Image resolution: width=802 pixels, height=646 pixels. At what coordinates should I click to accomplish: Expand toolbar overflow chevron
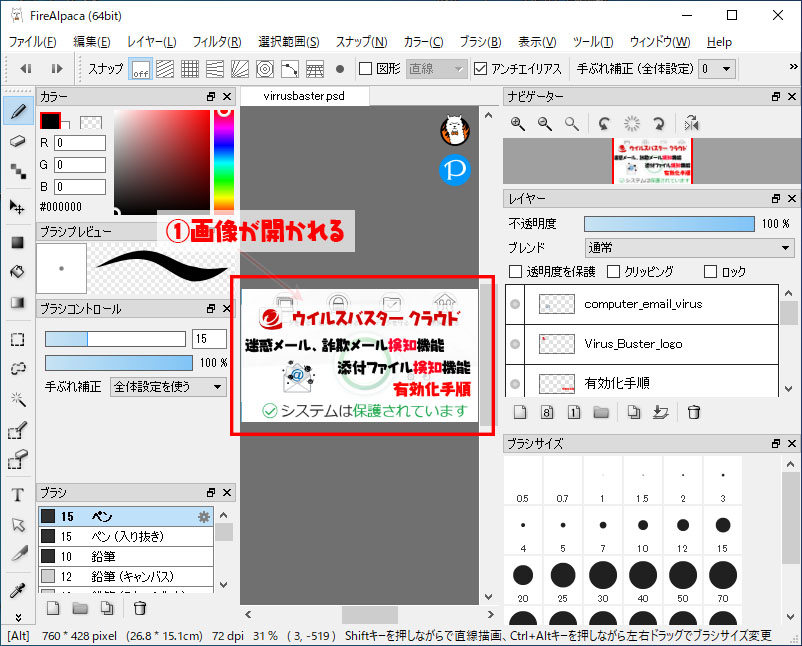pos(793,66)
